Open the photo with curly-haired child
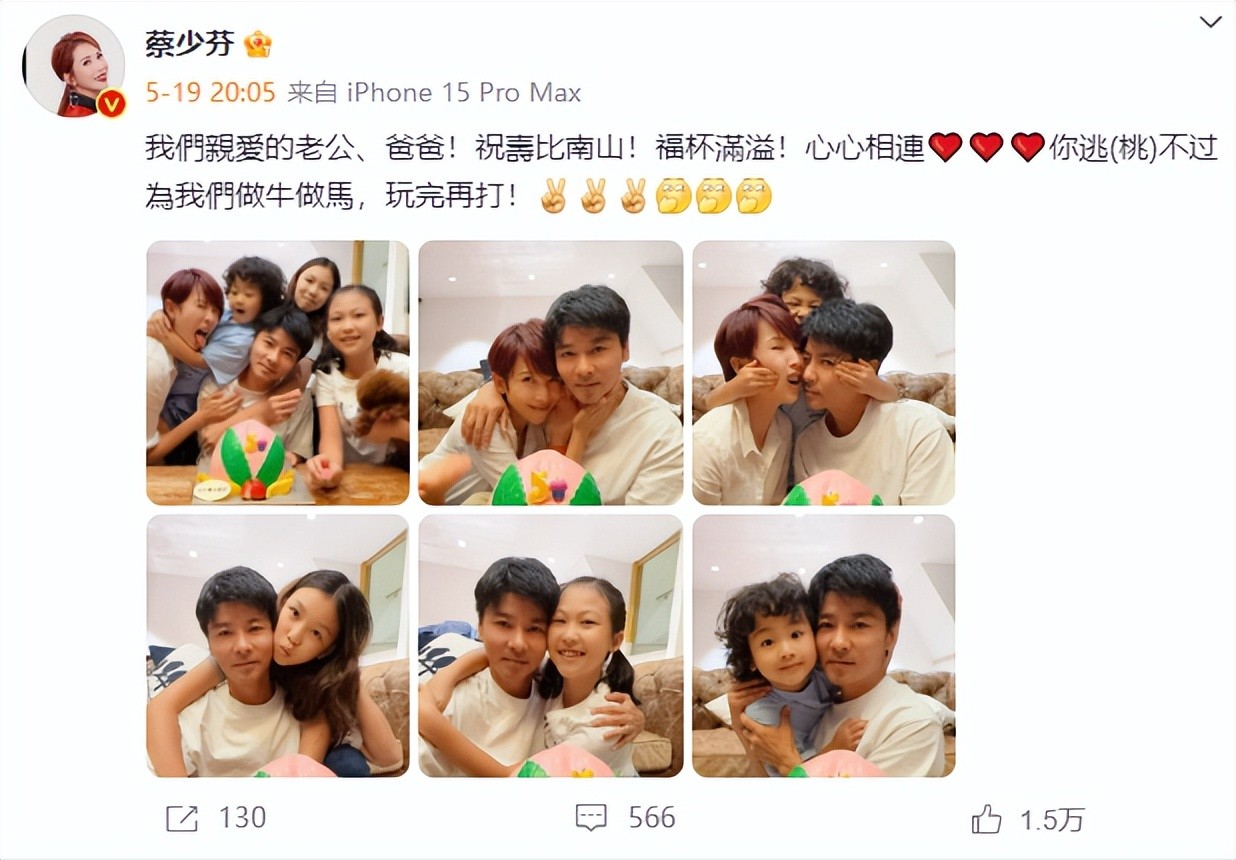Viewport: 1236px width, 860px height. point(824,646)
